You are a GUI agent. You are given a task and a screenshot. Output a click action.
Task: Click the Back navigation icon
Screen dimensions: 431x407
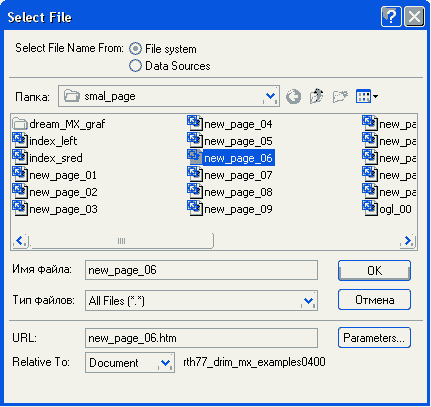pyautogui.click(x=293, y=97)
